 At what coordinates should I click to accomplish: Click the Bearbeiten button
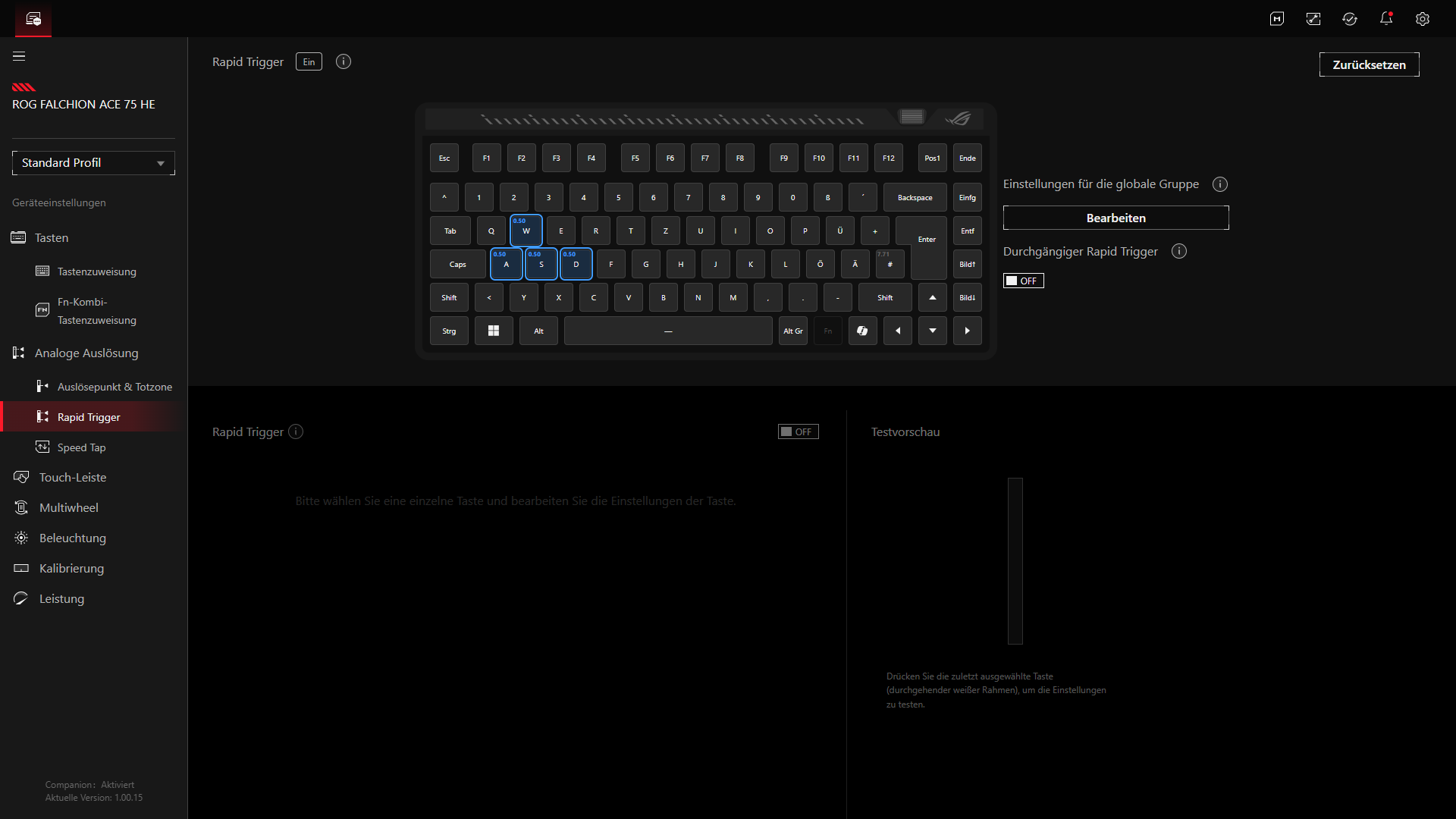pos(1116,218)
